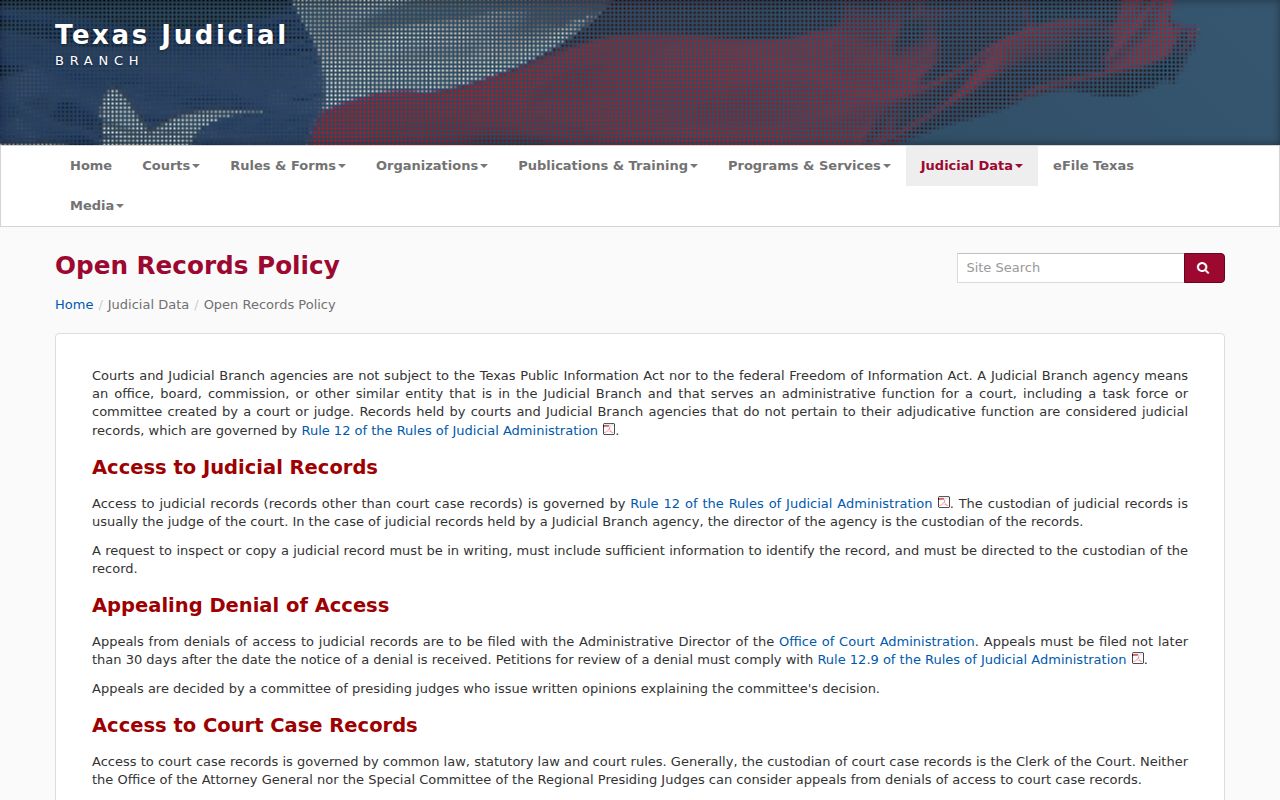This screenshot has width=1280, height=800.
Task: Click Open Records Policy breadcrumb text
Action: click(270, 305)
